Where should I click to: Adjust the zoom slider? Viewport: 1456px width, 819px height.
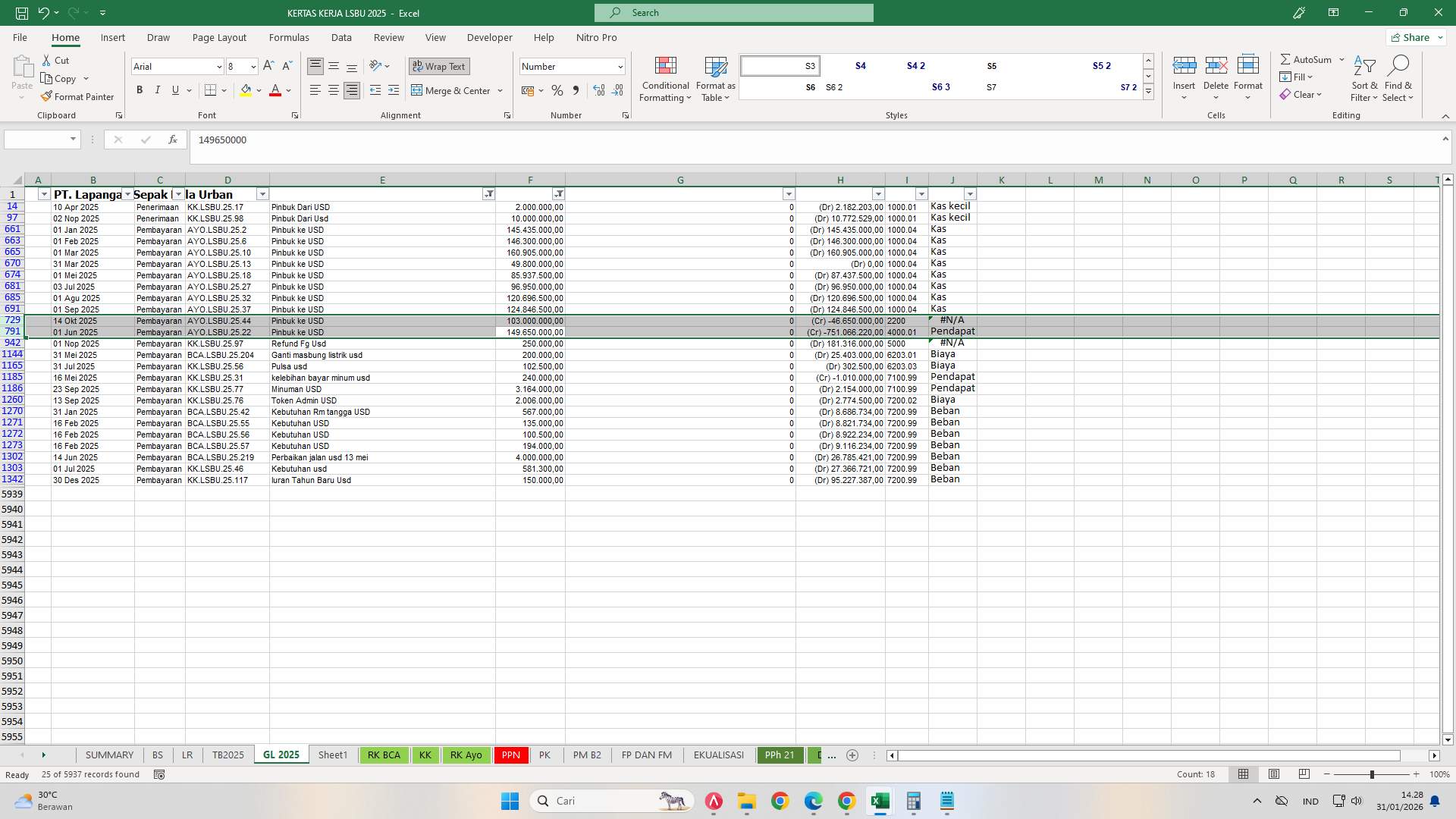pos(1373,774)
